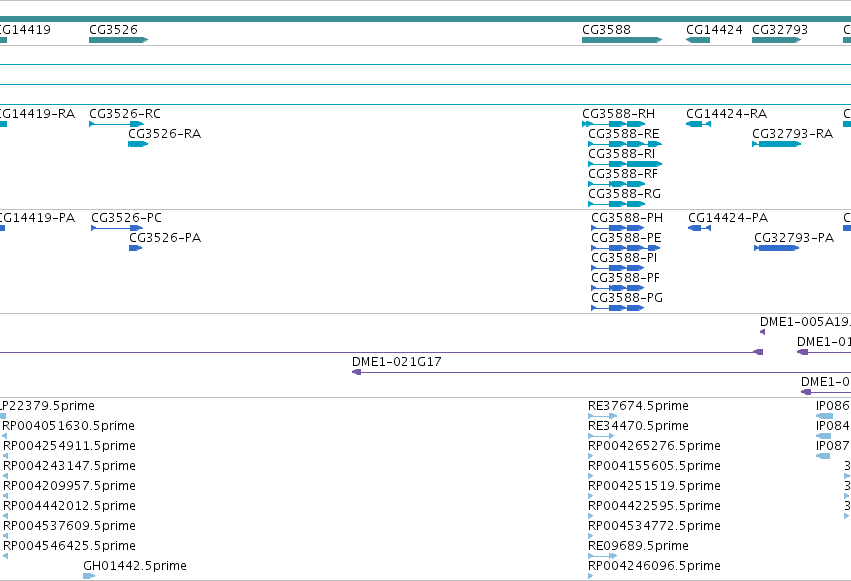Click transcript CG14424-RA

698,124
